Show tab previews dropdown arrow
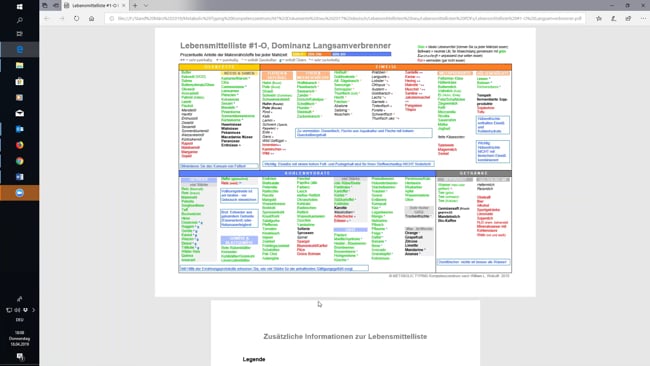 point(146,6)
